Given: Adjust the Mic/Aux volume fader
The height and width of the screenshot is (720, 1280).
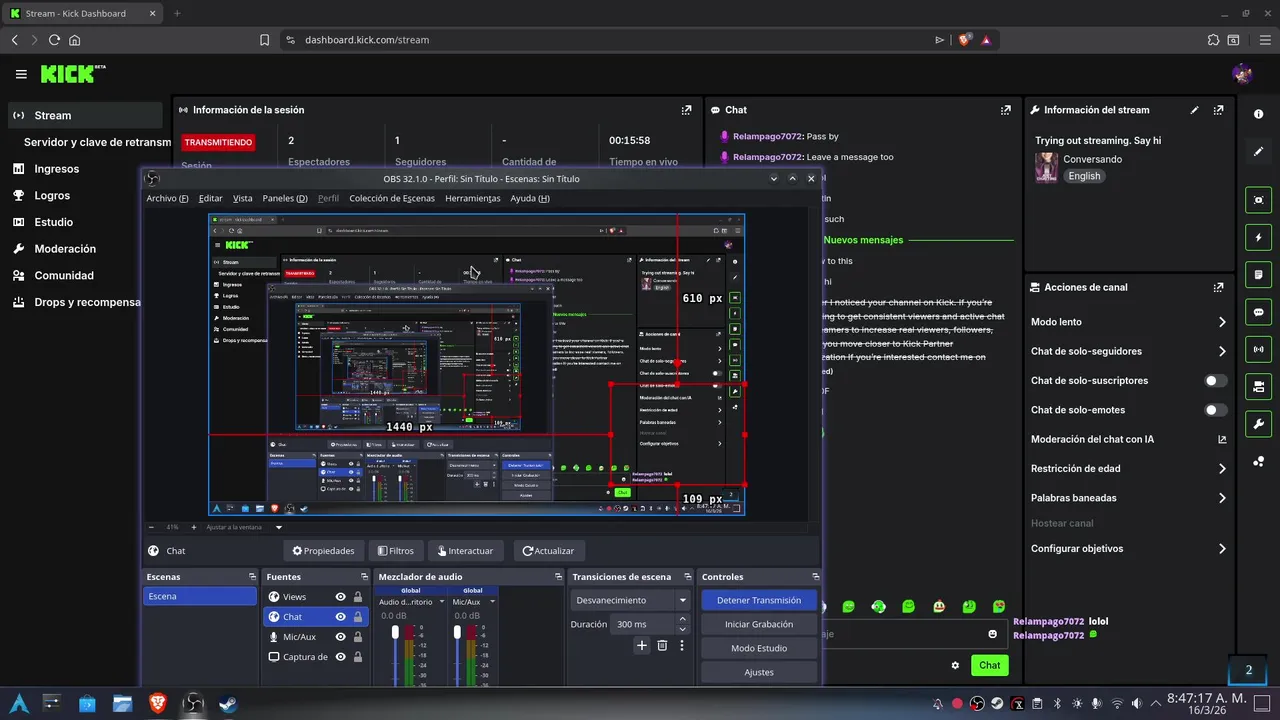Looking at the screenshot, I should [457, 633].
